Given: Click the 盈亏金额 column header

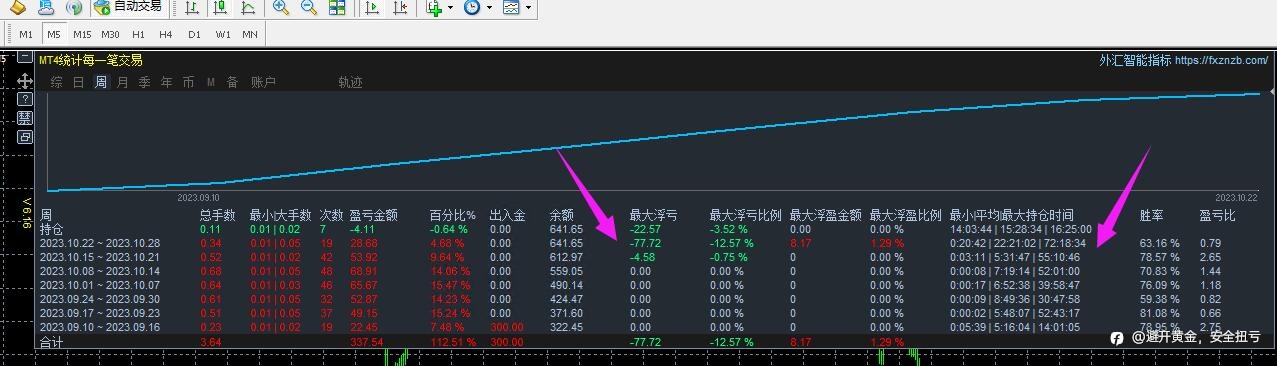Looking at the screenshot, I should click(374, 215).
